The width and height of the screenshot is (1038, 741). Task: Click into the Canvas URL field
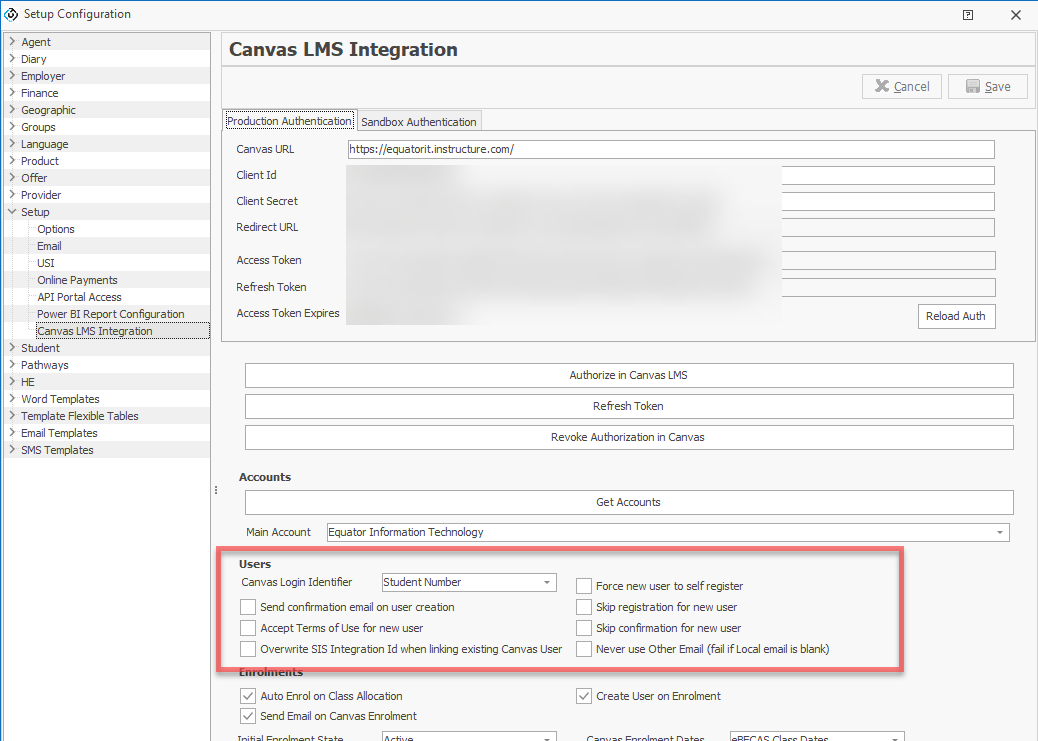[x=670, y=149]
